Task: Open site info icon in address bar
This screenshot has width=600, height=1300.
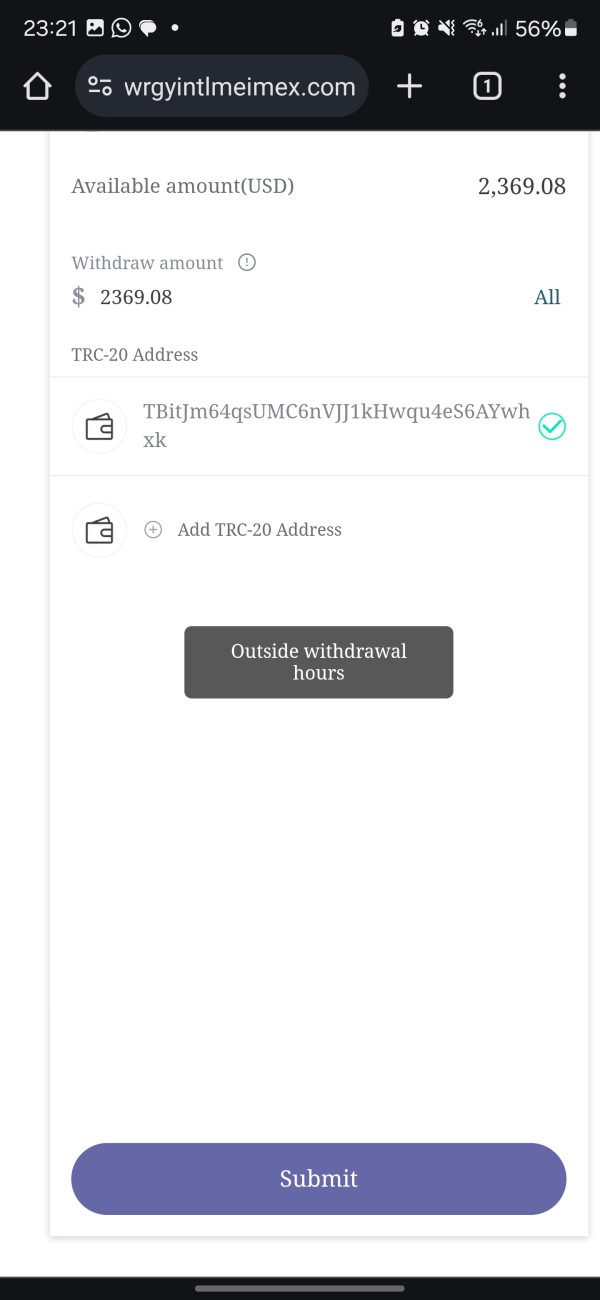Action: tap(99, 87)
